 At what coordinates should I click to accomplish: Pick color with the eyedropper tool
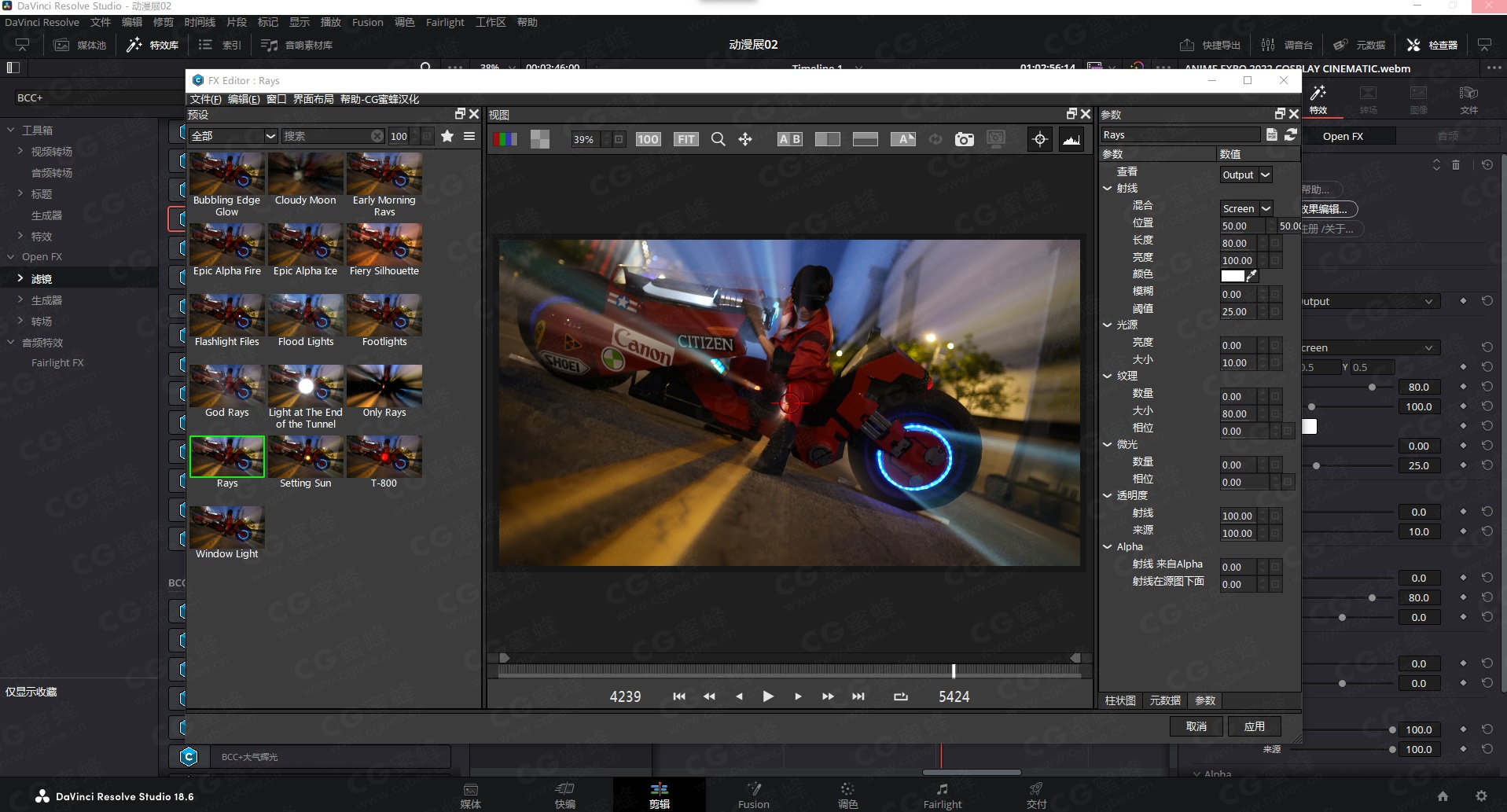[1252, 275]
